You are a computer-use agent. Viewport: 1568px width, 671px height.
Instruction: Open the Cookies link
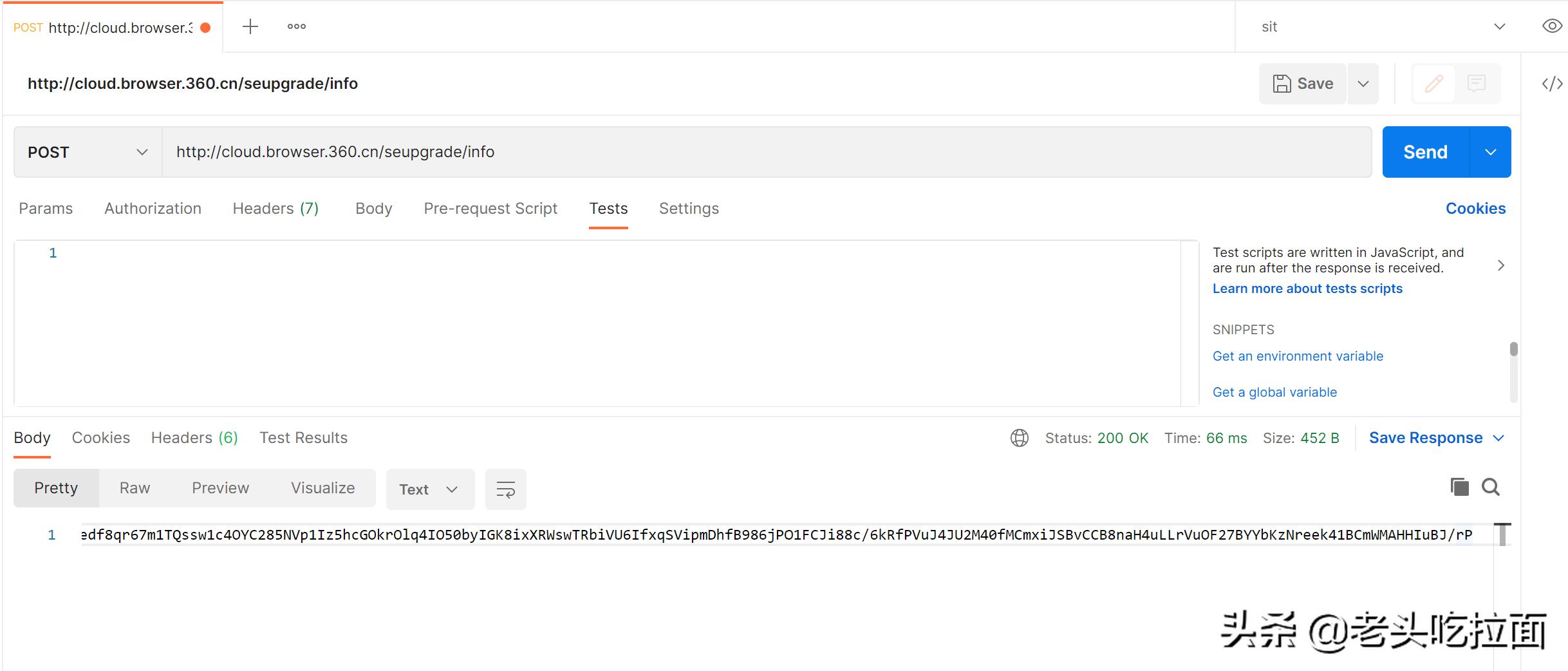point(1475,209)
